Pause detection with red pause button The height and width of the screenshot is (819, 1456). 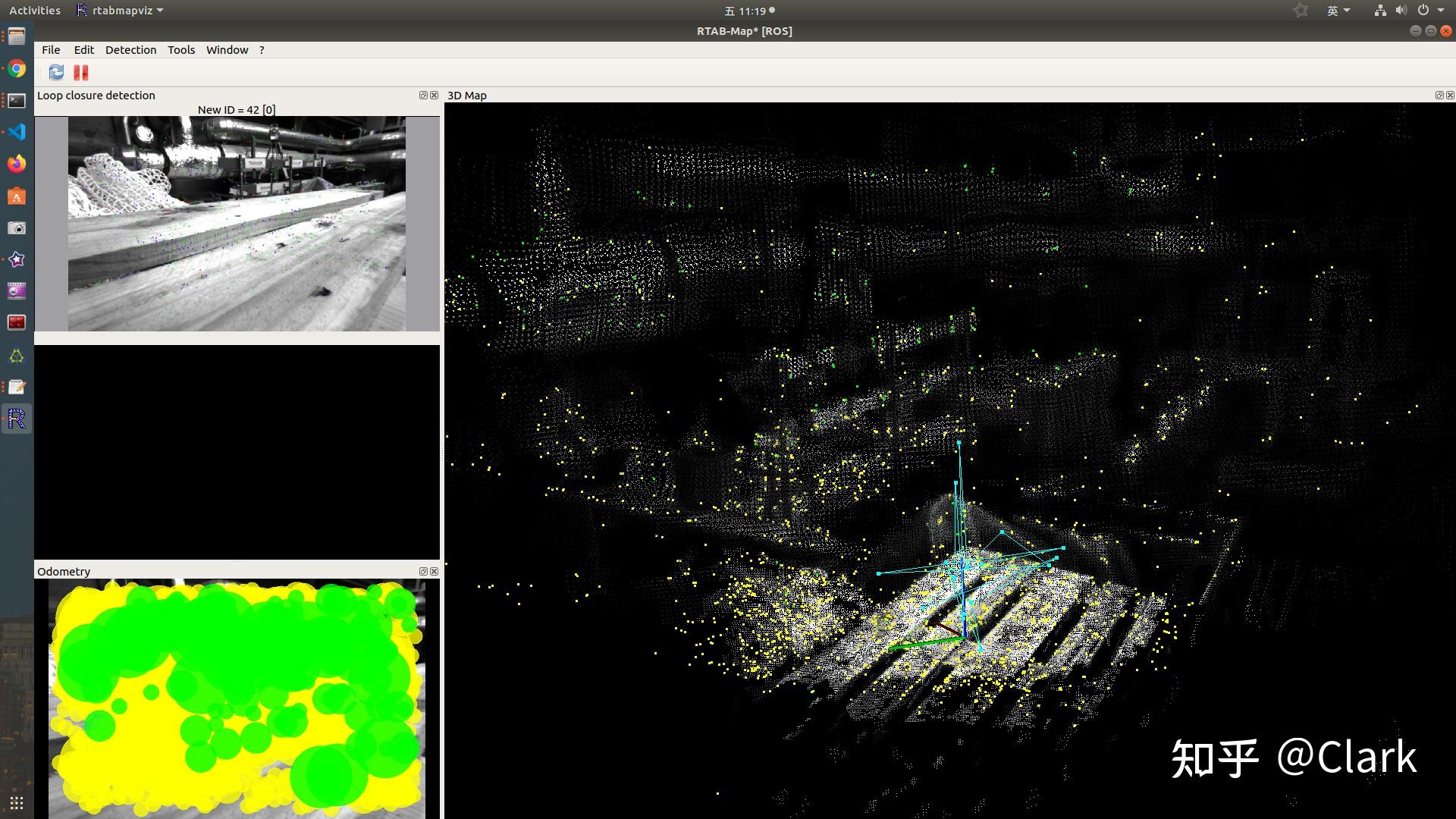click(x=81, y=72)
